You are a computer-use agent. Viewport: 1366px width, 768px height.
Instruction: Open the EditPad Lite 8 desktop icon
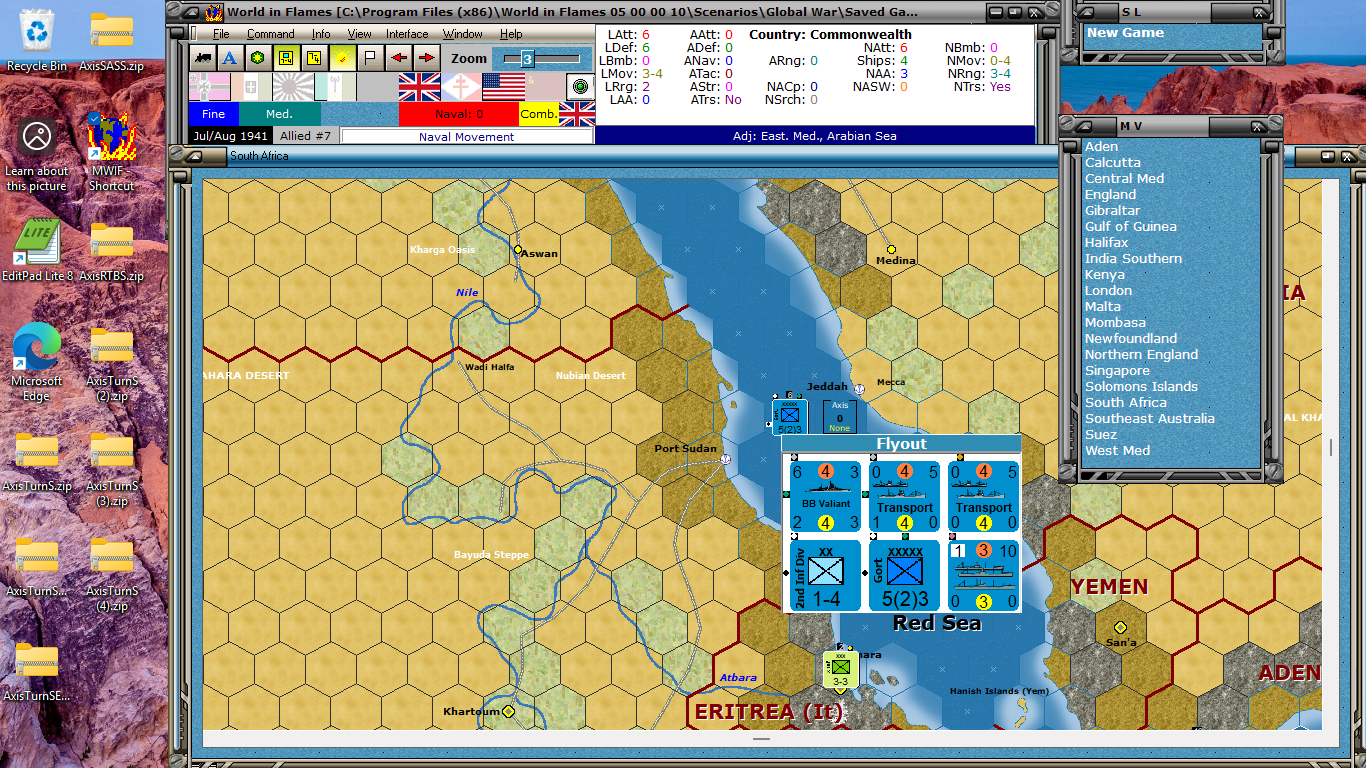[37, 250]
